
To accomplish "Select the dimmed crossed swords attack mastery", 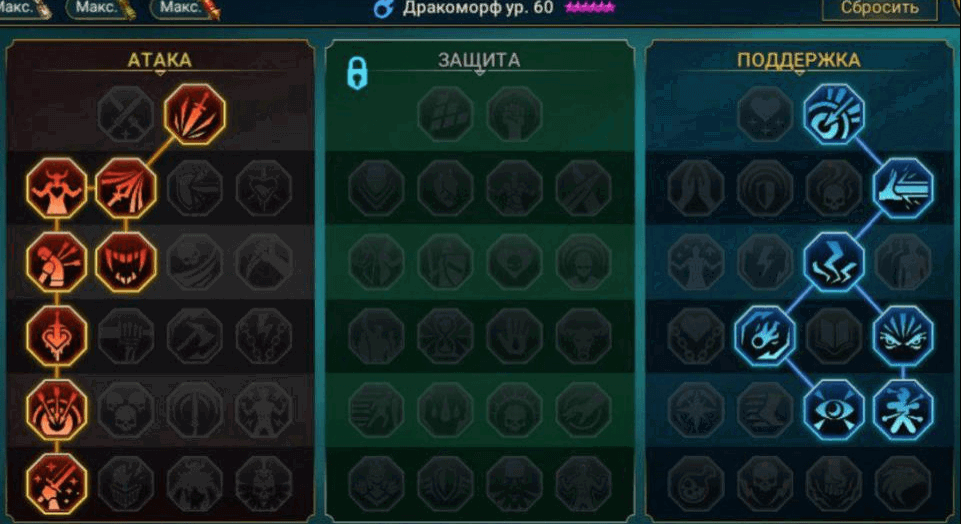I will [126, 114].
